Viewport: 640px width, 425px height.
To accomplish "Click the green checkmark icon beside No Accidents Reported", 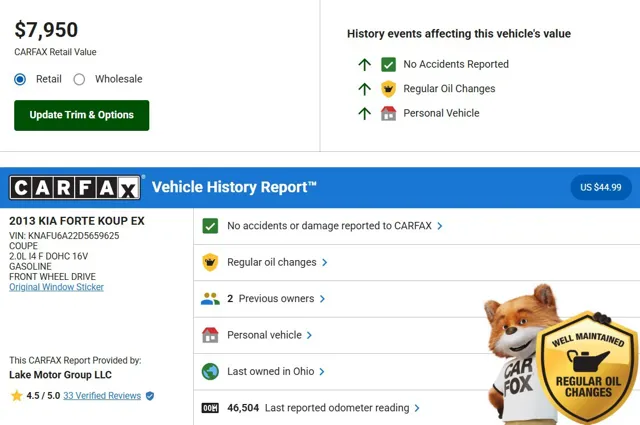I will click(388, 64).
